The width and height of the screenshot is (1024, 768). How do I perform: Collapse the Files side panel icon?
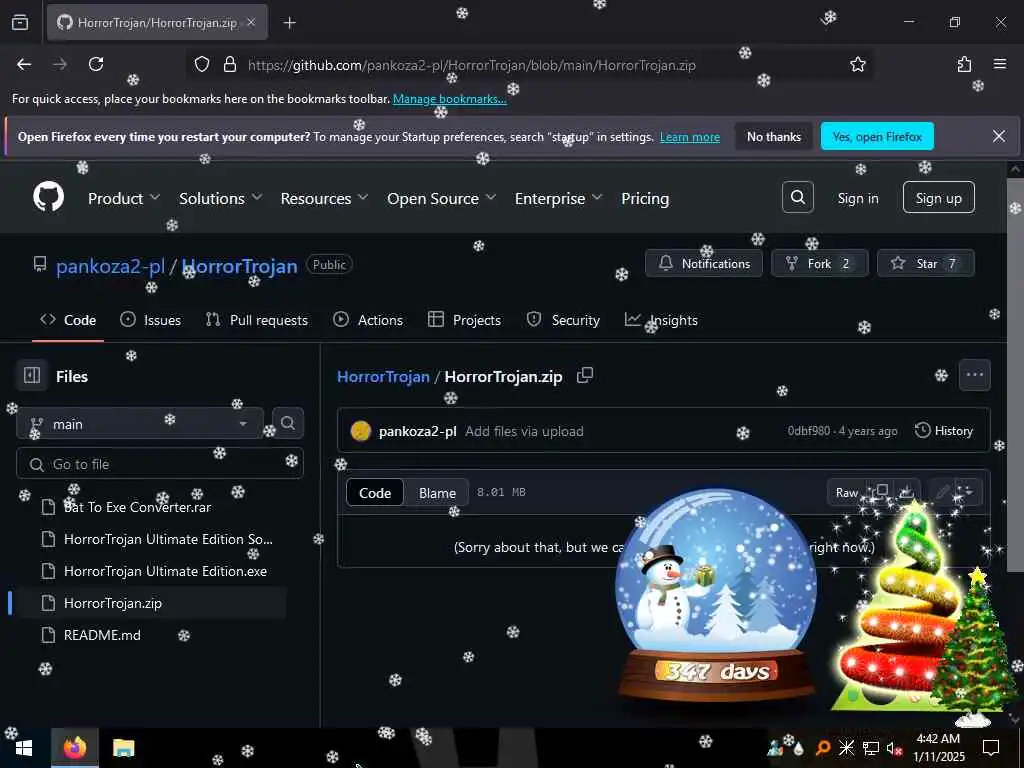(x=32, y=376)
